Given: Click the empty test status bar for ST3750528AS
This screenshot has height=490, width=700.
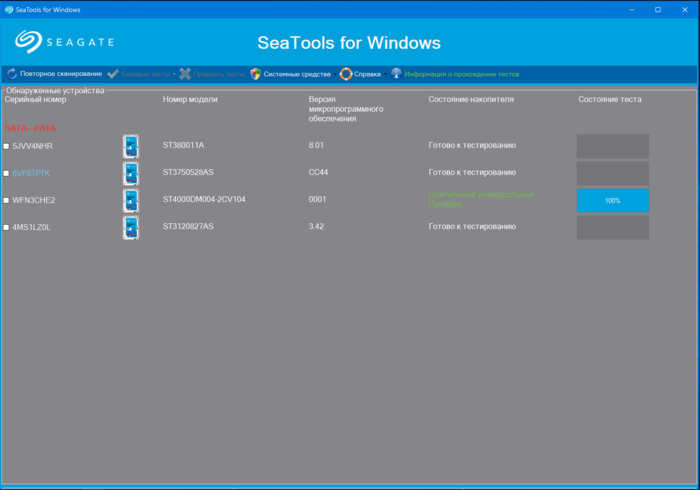Looking at the screenshot, I should [612, 174].
